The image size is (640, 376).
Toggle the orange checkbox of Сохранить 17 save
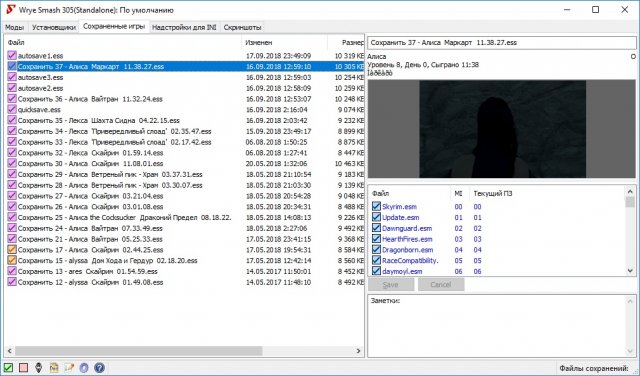click(12, 249)
